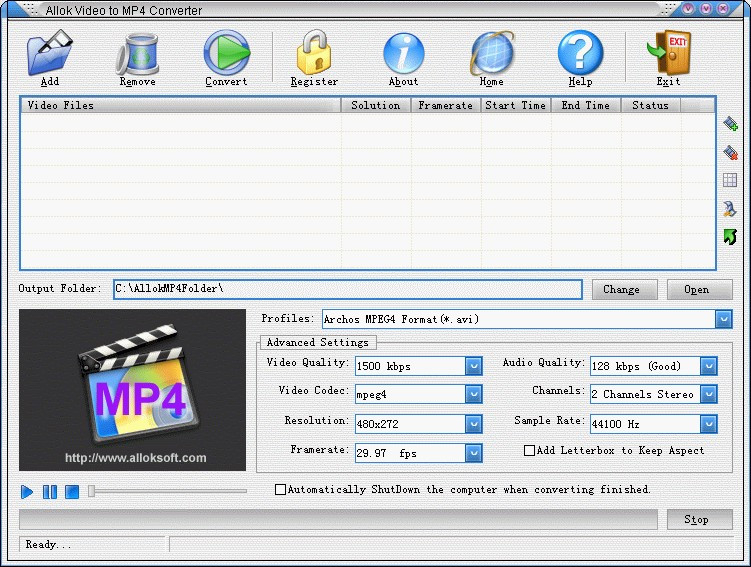Click the Change output folder button
Screen dimensions: 751x567
tap(625, 290)
